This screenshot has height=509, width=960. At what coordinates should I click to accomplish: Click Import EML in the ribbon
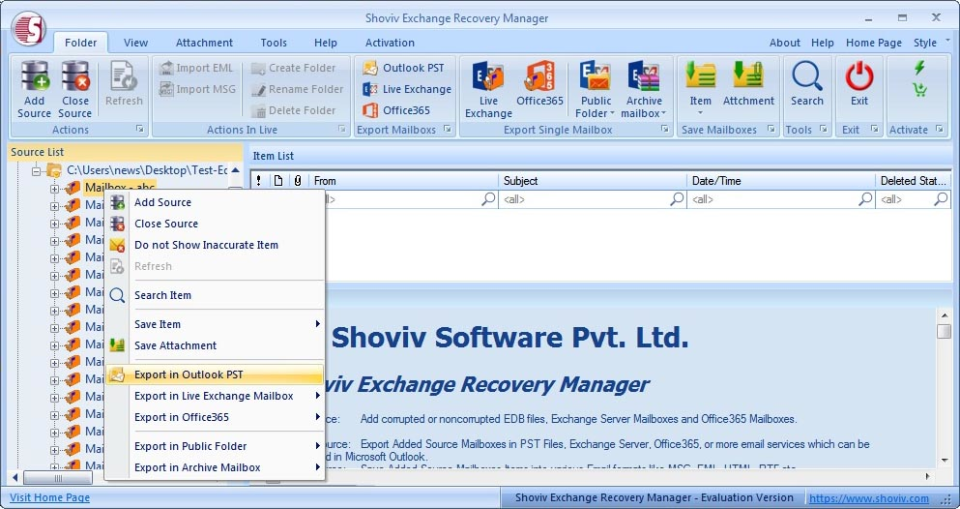click(x=197, y=68)
